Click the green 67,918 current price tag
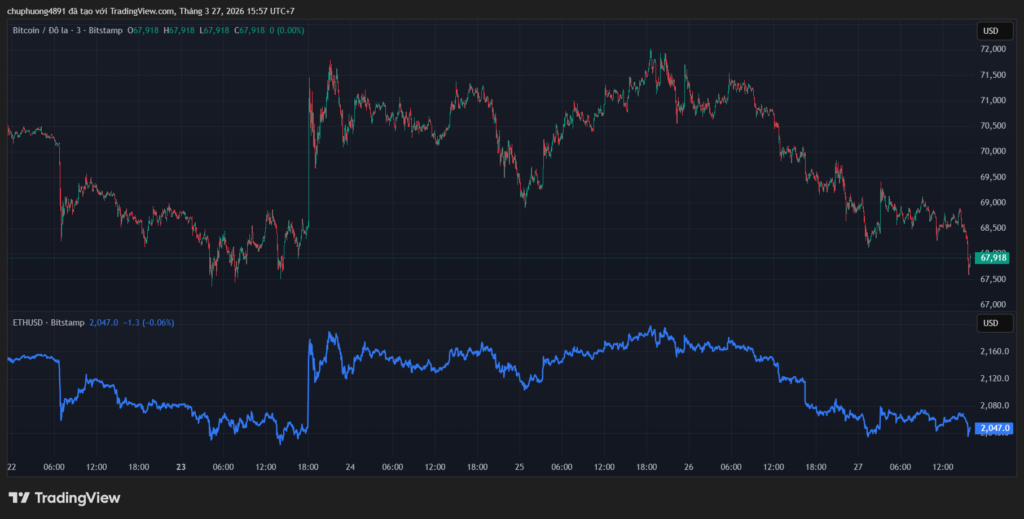The image size is (1024, 519). pos(994,258)
